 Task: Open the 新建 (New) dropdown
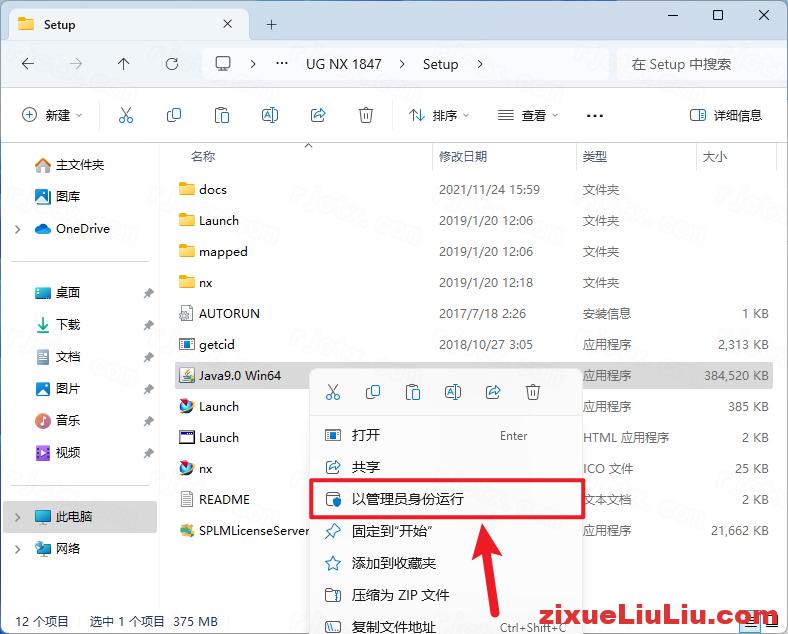52,116
